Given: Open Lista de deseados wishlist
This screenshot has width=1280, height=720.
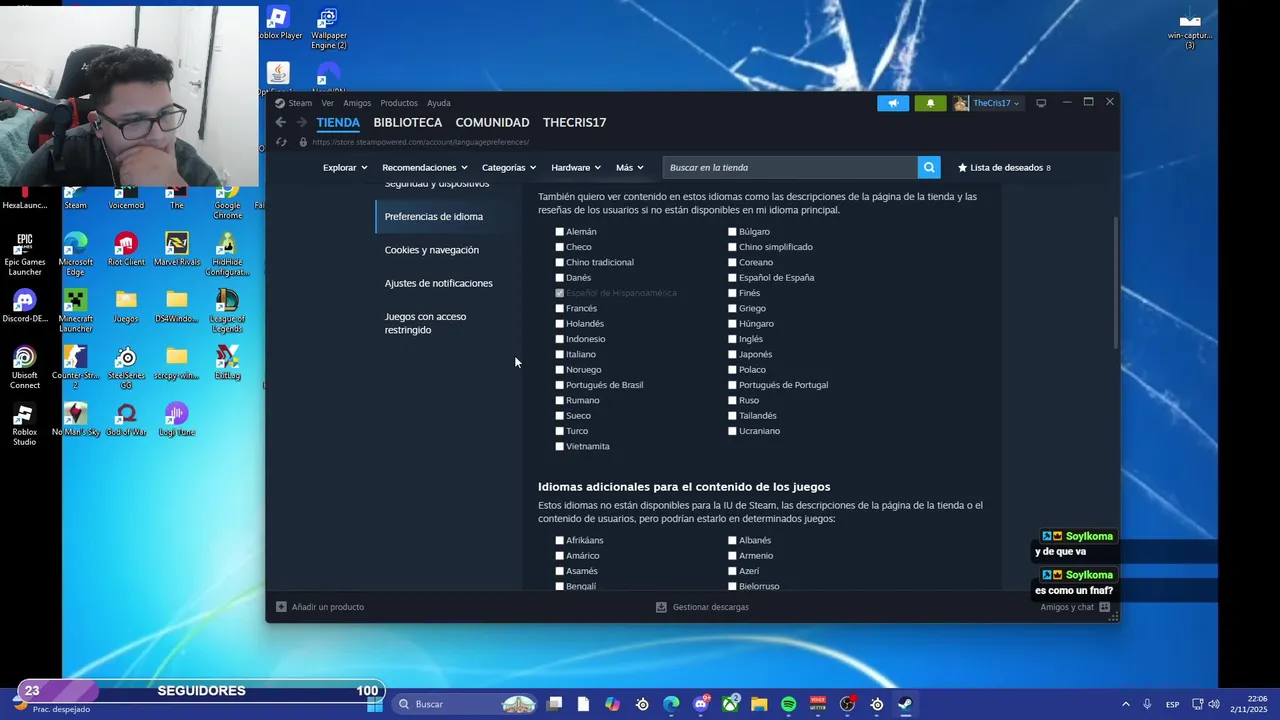Looking at the screenshot, I should click(x=1004, y=167).
